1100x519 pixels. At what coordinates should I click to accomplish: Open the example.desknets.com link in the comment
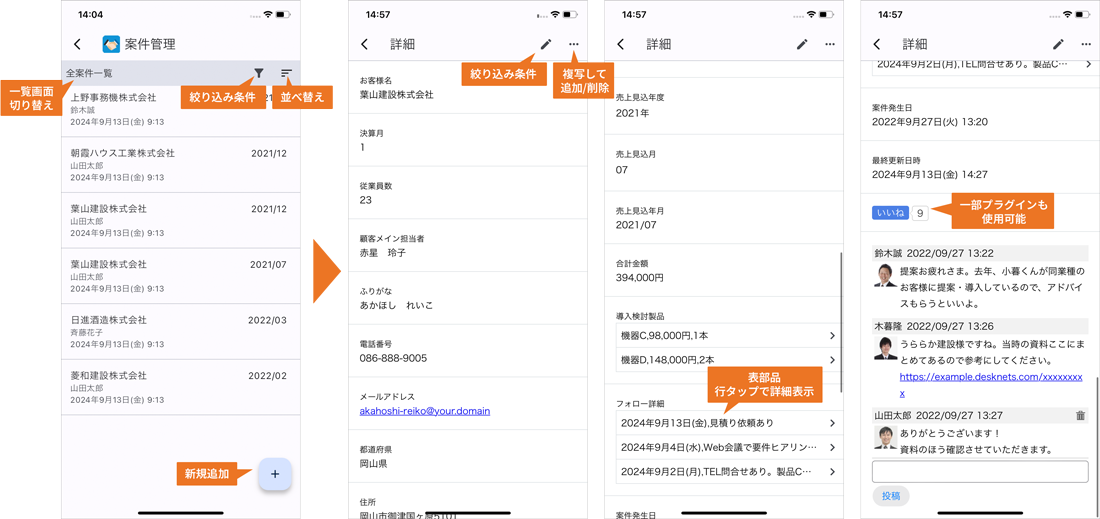click(990, 378)
